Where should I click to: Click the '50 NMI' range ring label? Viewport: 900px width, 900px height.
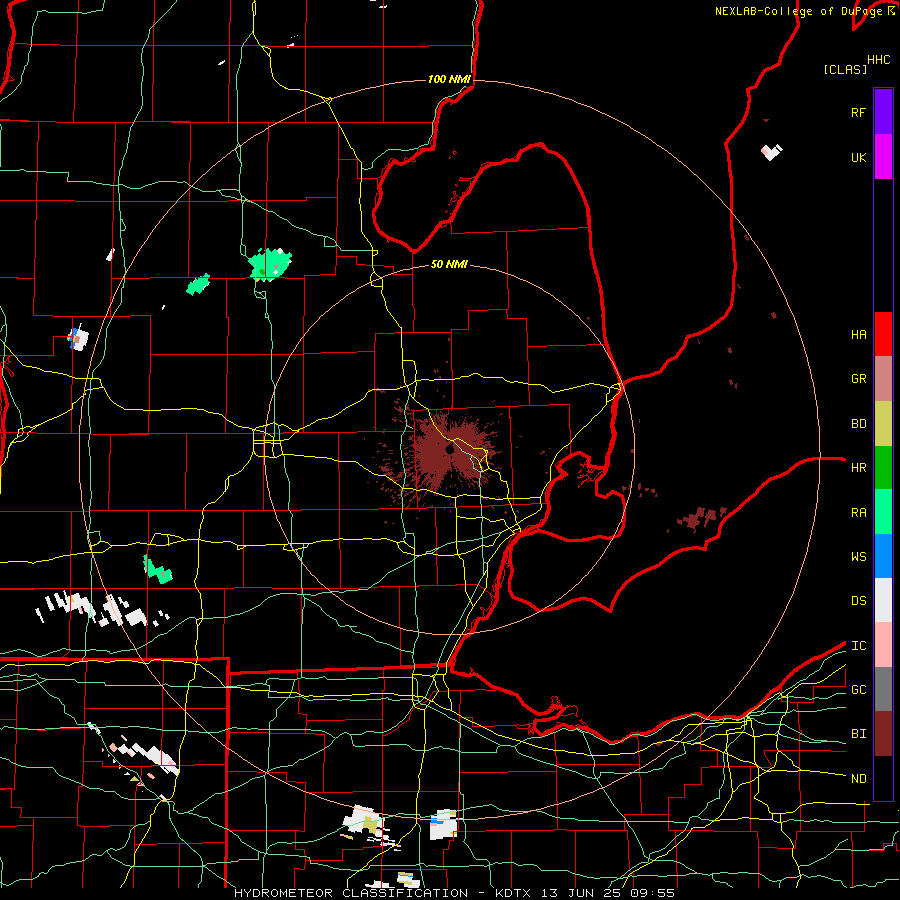point(449,264)
